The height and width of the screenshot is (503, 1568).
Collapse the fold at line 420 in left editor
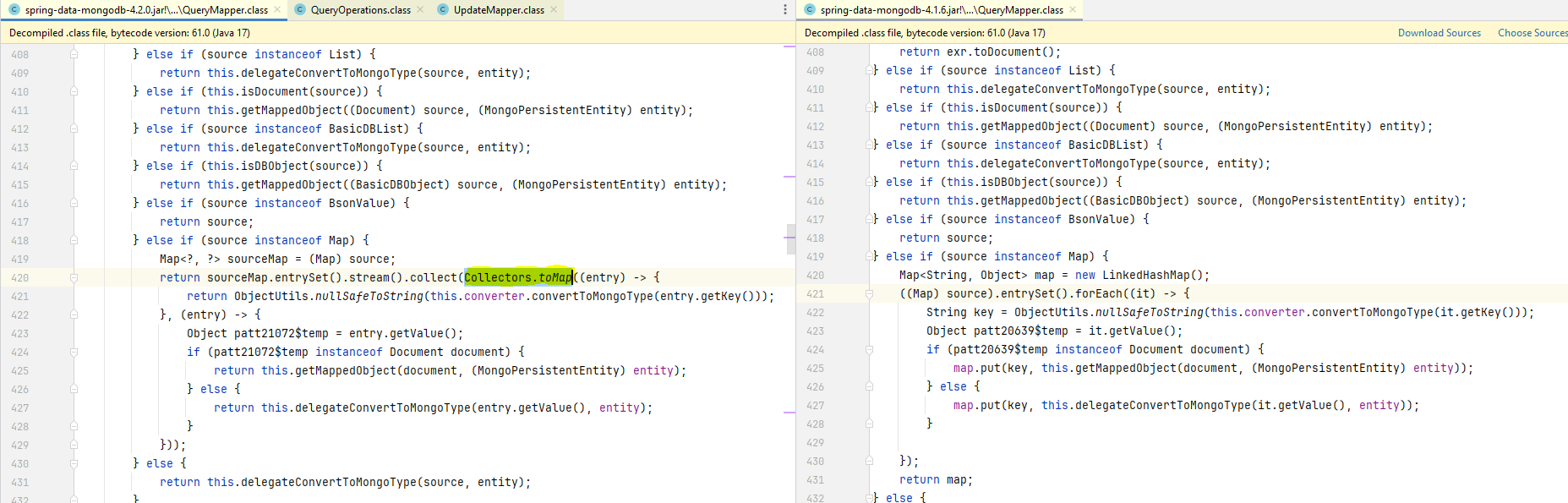click(74, 277)
